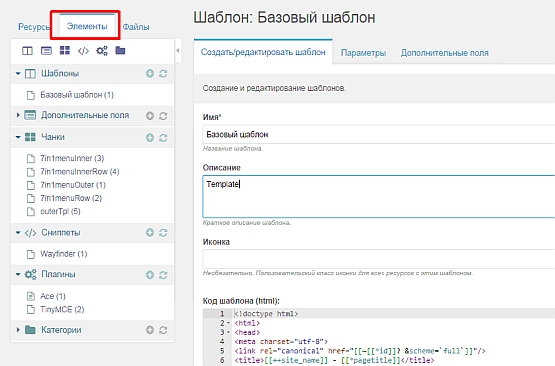The width and height of the screenshot is (555, 366).
Task: Fold the head tag on line 3
Action: point(228,332)
